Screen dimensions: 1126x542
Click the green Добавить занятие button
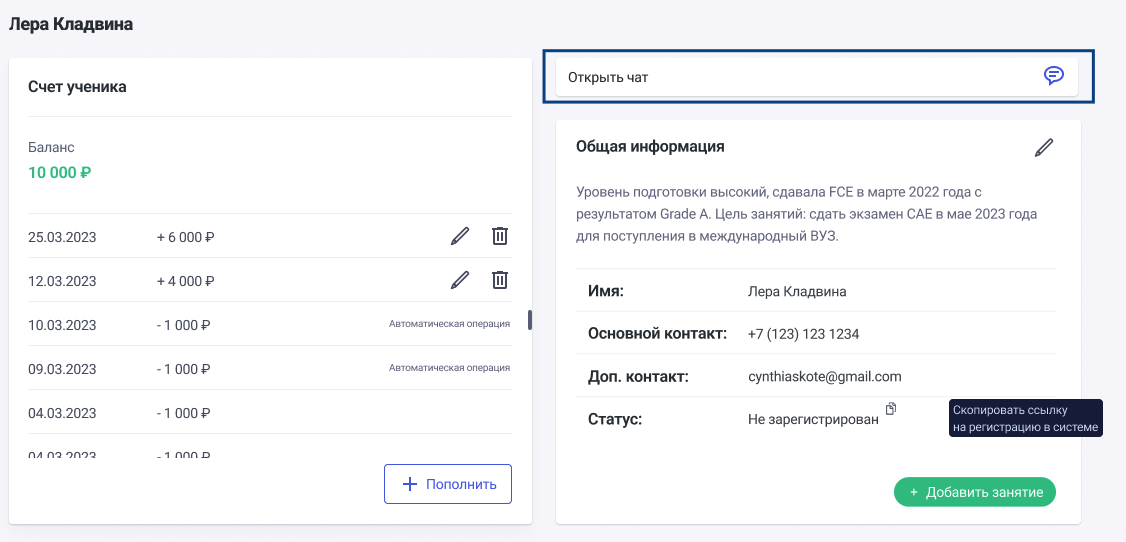(975, 492)
